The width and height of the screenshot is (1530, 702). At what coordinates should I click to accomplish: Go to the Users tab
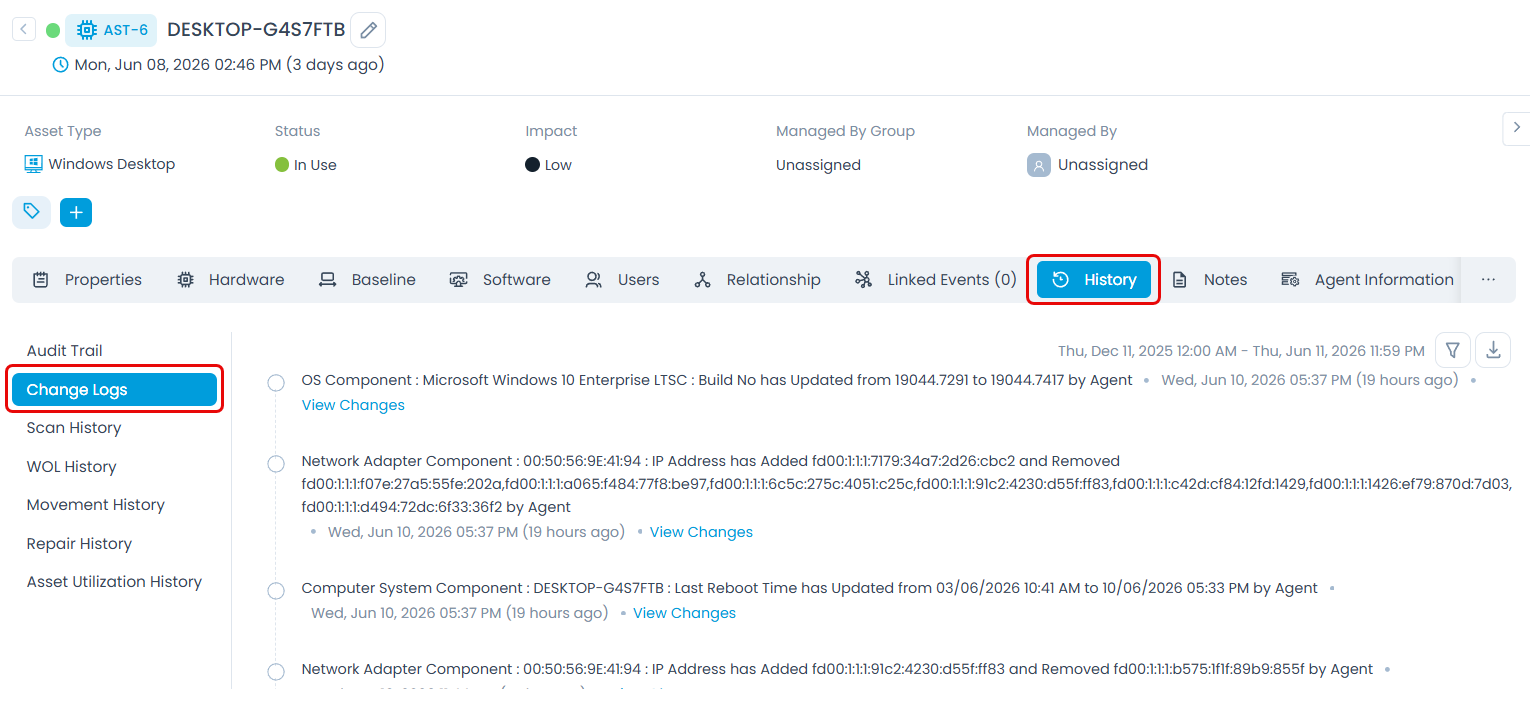point(623,280)
